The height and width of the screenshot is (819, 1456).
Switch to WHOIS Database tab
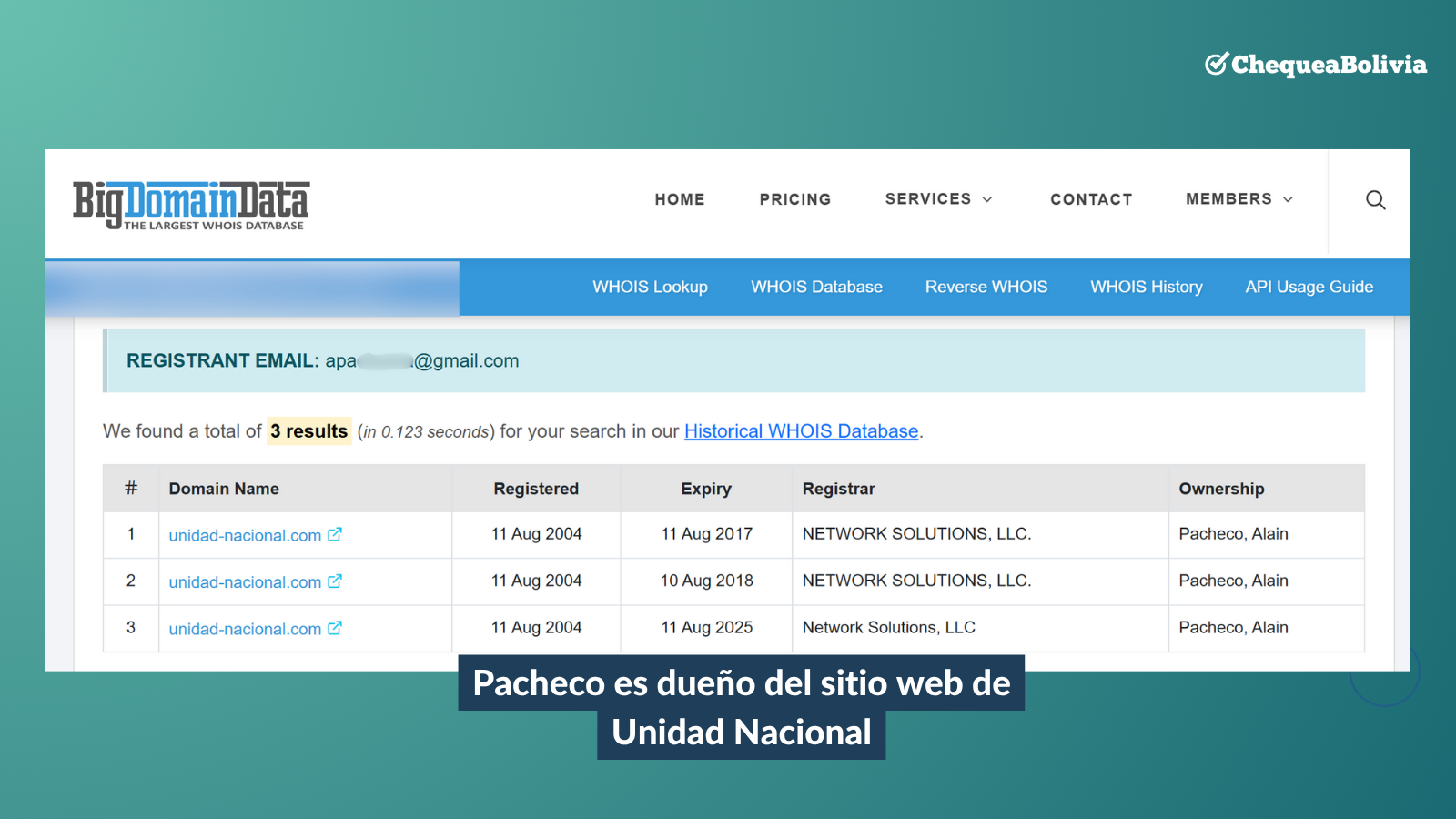coord(816,287)
